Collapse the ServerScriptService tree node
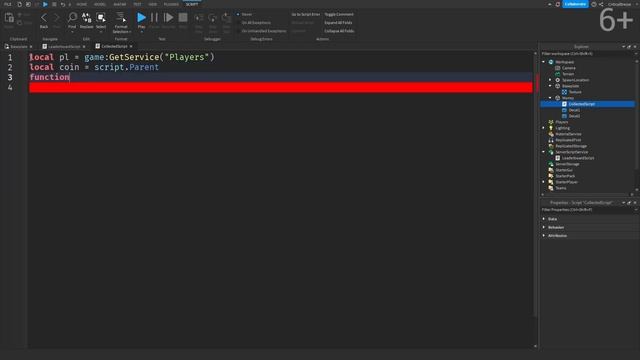Viewport: 640px width, 360px height. [x=544, y=152]
